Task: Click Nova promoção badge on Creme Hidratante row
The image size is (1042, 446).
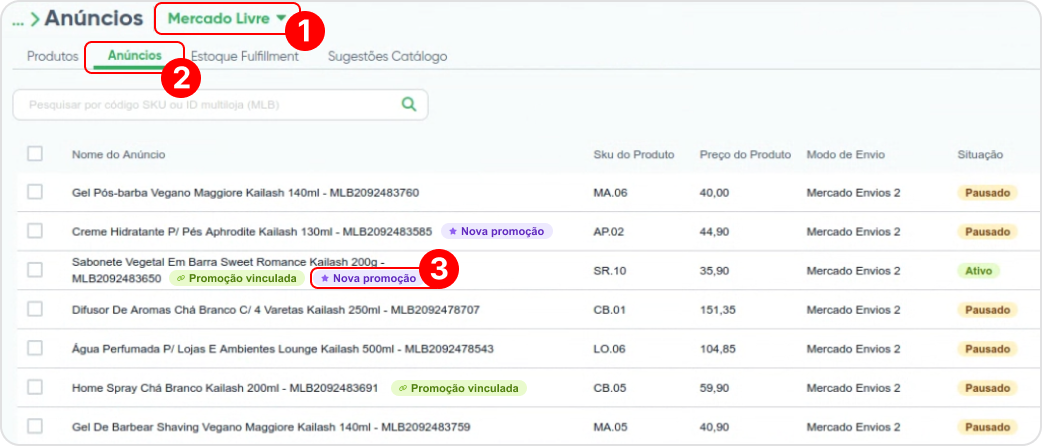Action: point(497,231)
